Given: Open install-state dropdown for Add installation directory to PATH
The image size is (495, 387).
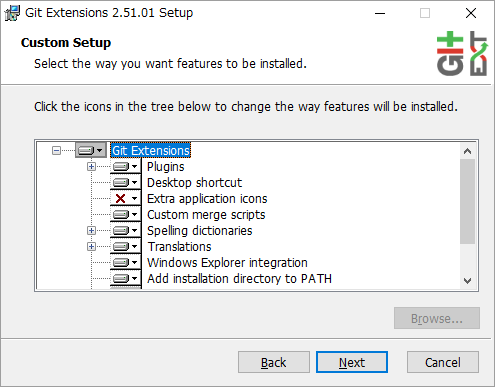Looking at the screenshot, I should (126, 278).
